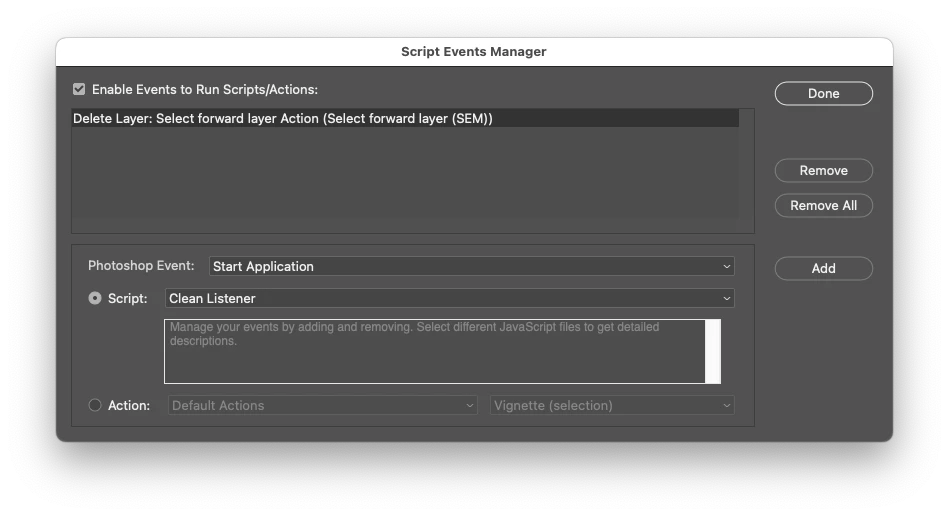Screen dimensions: 949x516
Task: Uncheck Enable Events to Run Scripts/Actions checkbox
Action: click(79, 90)
